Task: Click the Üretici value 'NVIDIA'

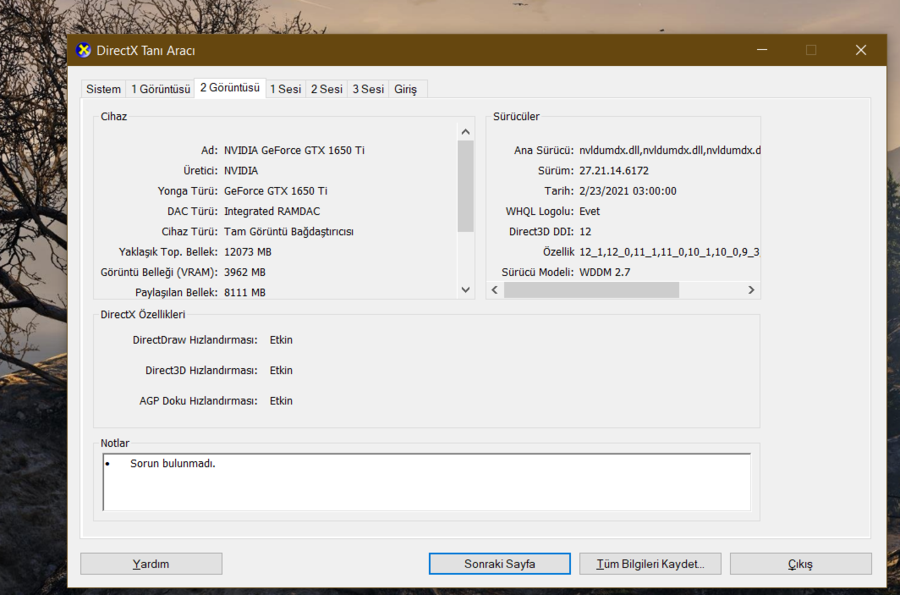Action: 240,170
